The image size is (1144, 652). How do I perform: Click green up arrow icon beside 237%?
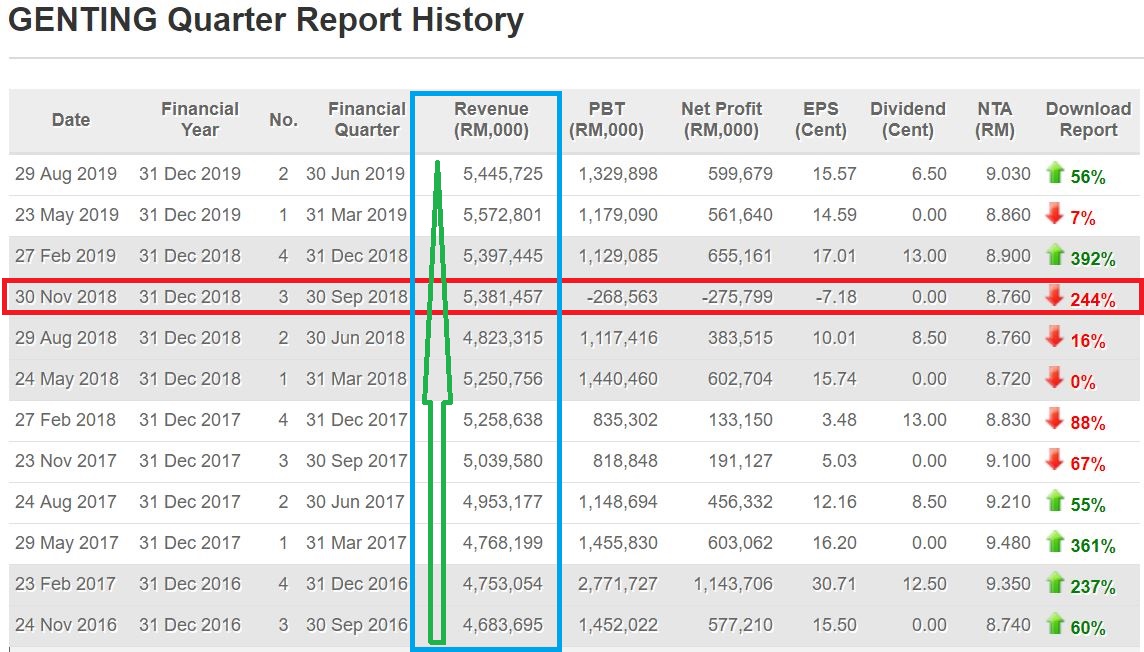coord(1055,583)
